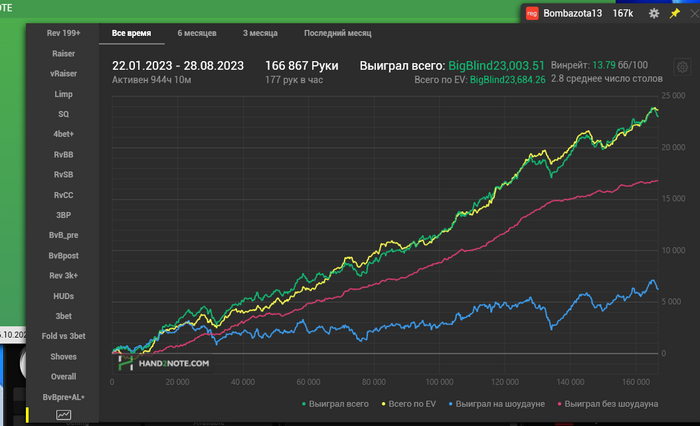Viewport: 700px width, 426px height.
Task: Switch to Все время tab
Action: click(x=131, y=33)
